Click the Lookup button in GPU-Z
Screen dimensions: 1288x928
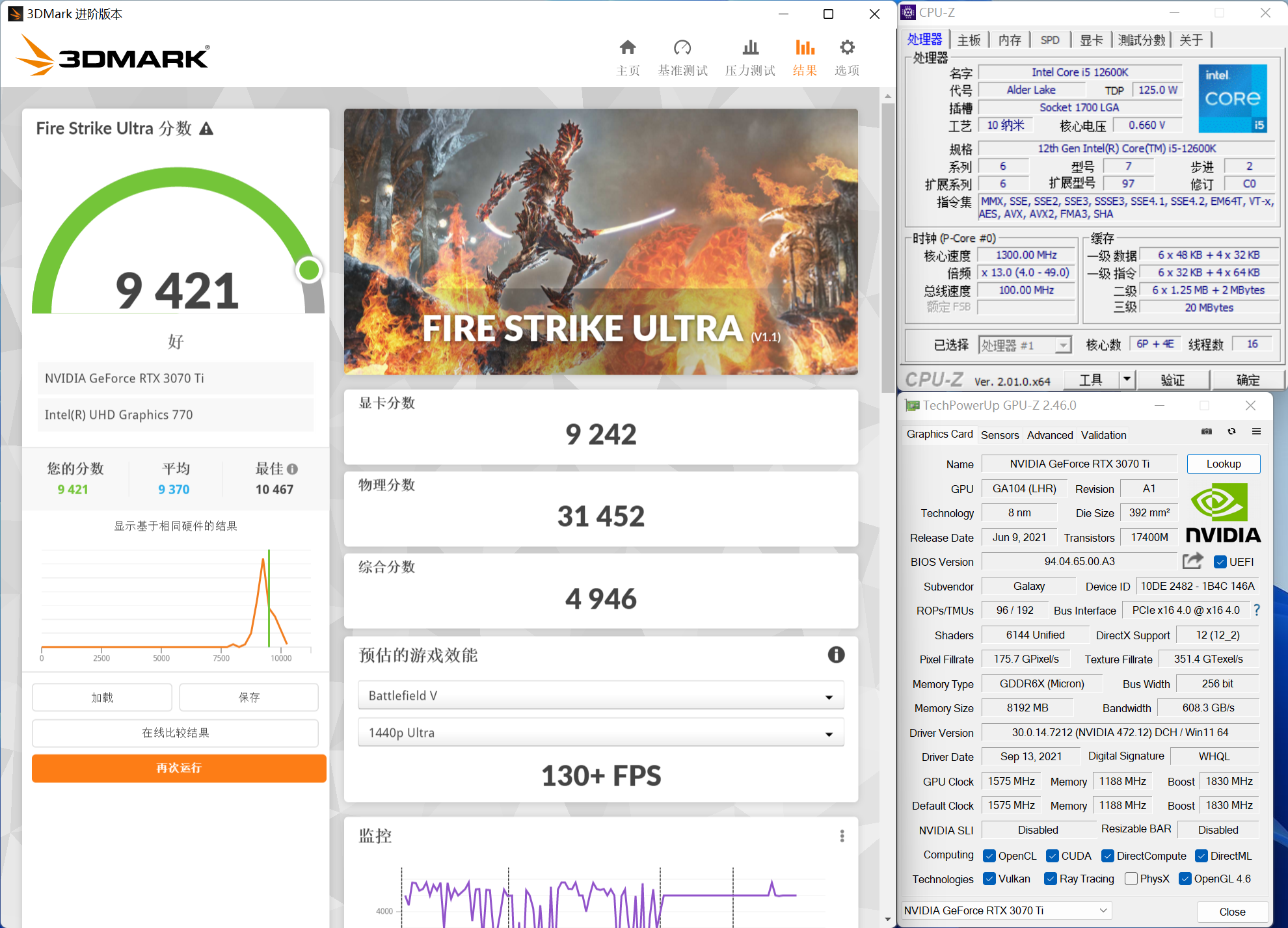coord(1223,464)
